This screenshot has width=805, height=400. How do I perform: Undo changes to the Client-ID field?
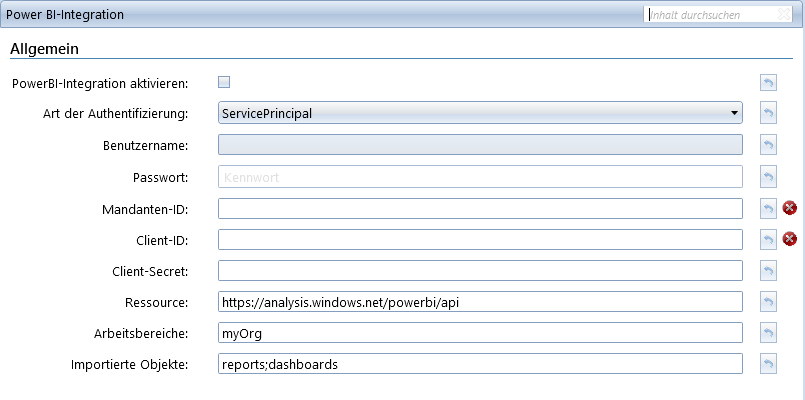coord(768,239)
